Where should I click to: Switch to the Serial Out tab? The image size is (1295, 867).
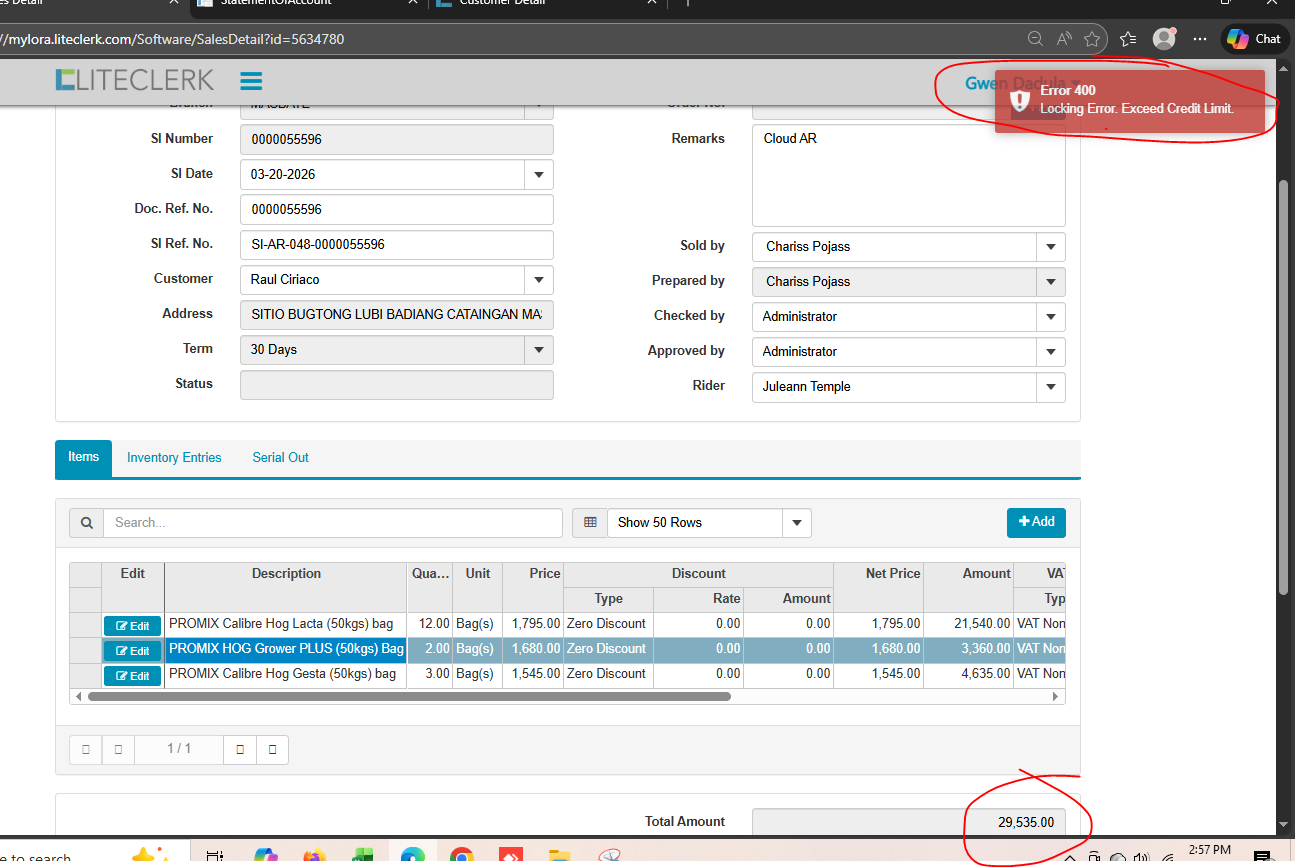click(x=280, y=458)
